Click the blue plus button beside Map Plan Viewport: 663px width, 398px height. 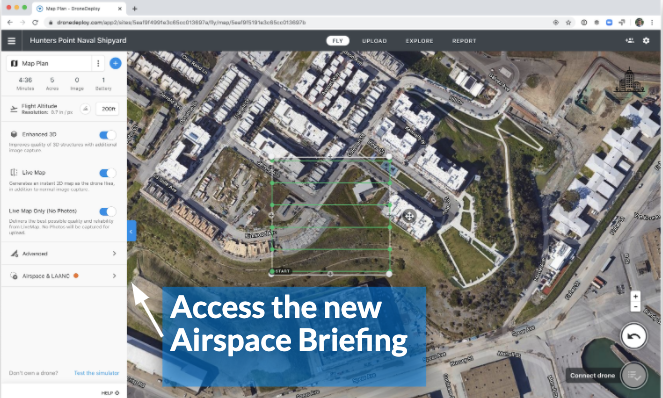pyautogui.click(x=115, y=63)
